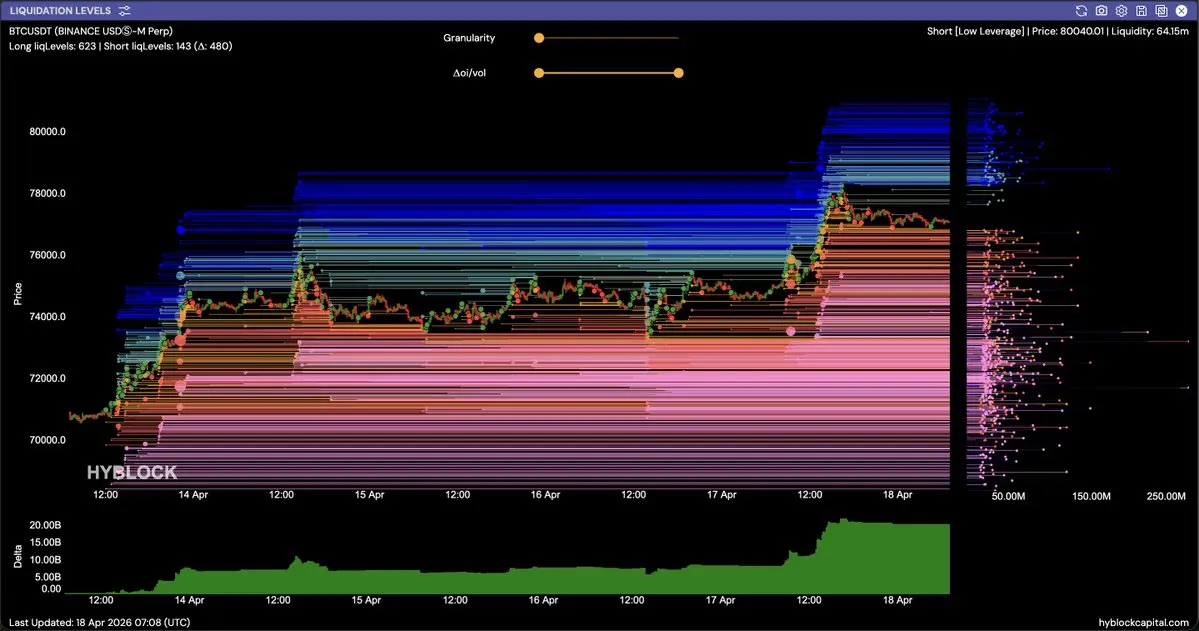The image size is (1199, 631).
Task: Click the 18 Apr label on main chart axis
Action: tap(898, 495)
